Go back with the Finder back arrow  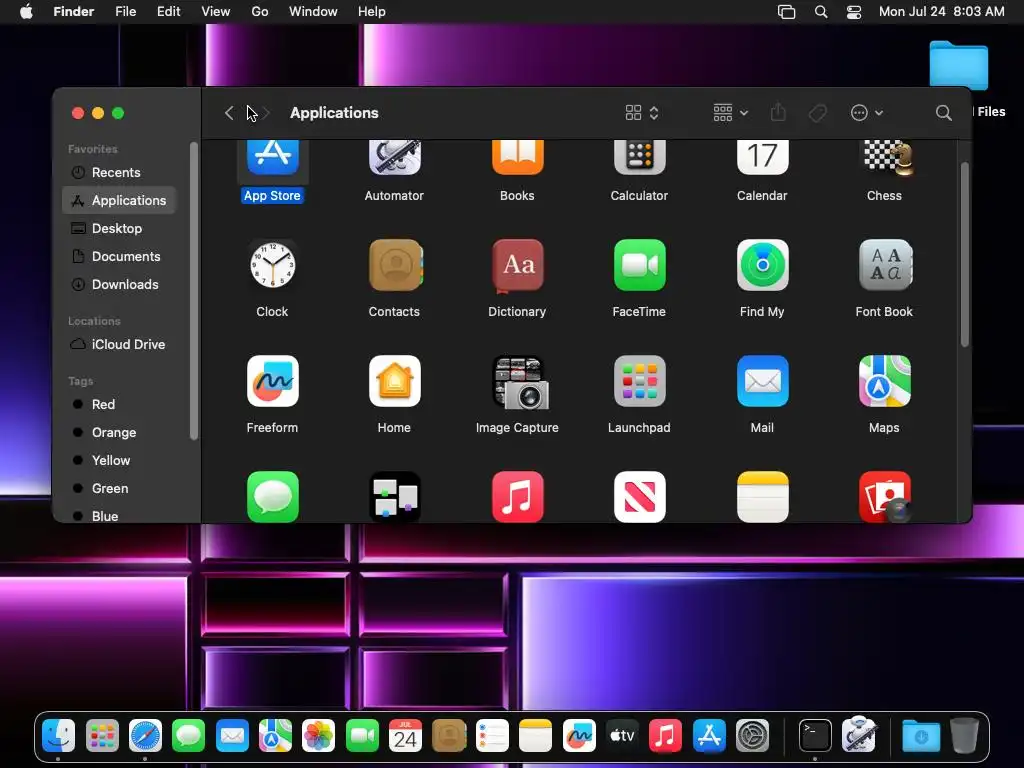[229, 113]
